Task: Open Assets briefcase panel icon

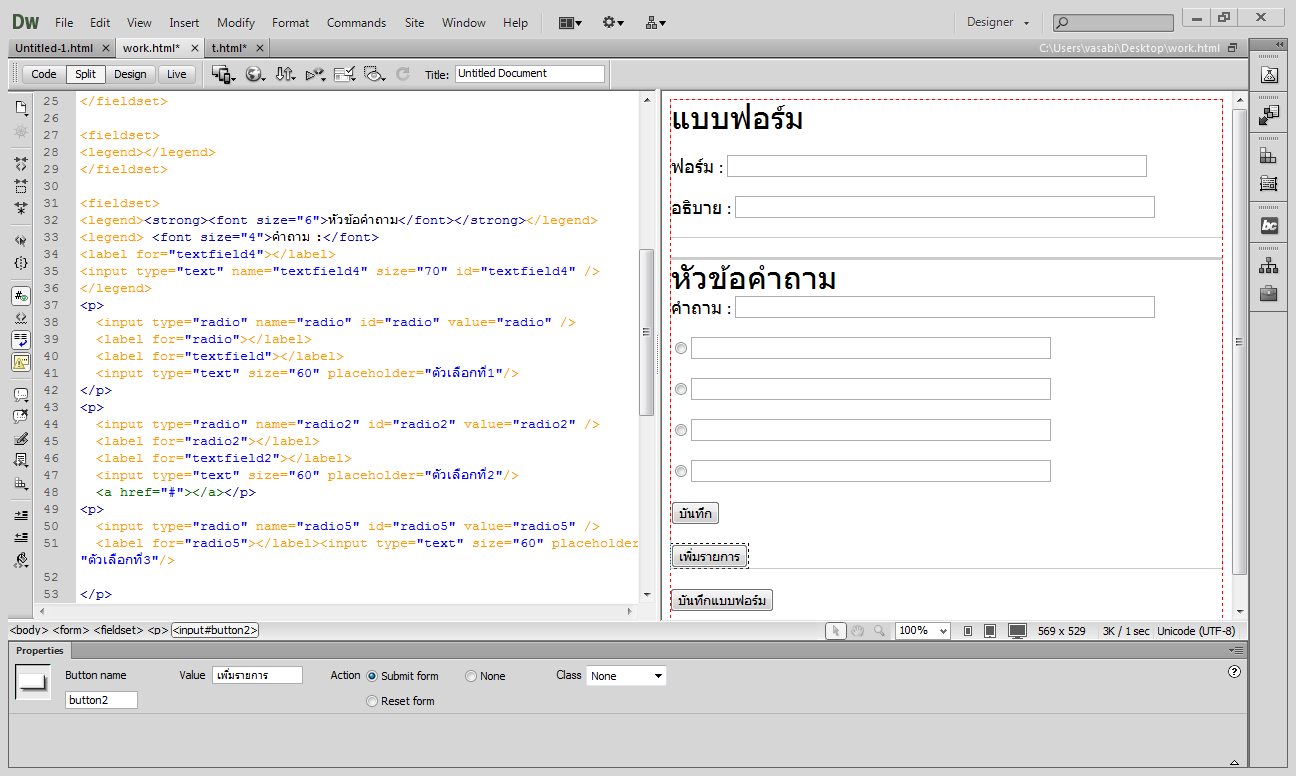Action: (x=1269, y=293)
